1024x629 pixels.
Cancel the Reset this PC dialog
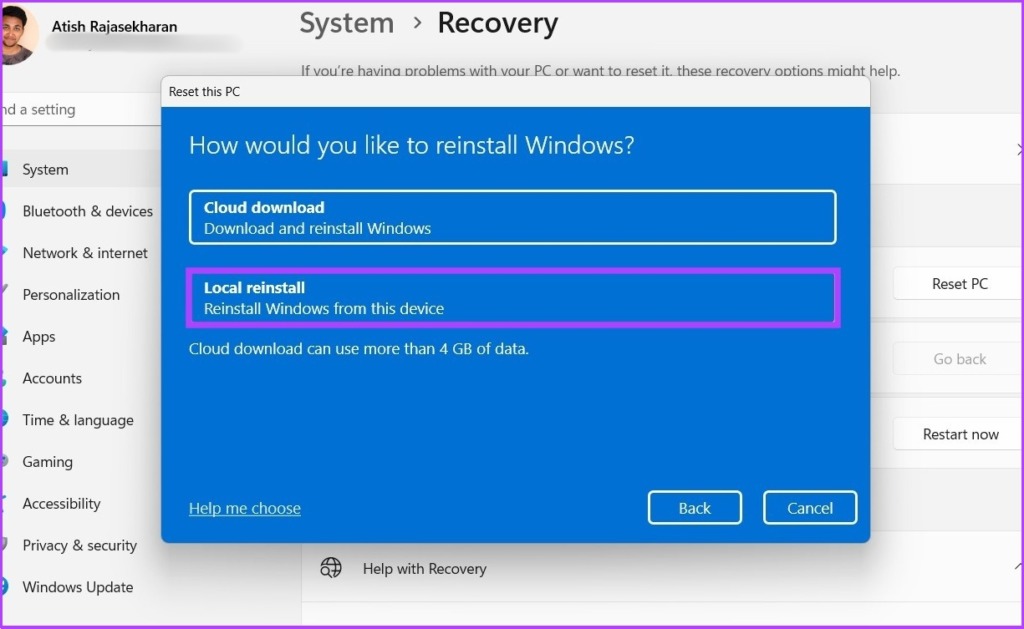point(809,508)
